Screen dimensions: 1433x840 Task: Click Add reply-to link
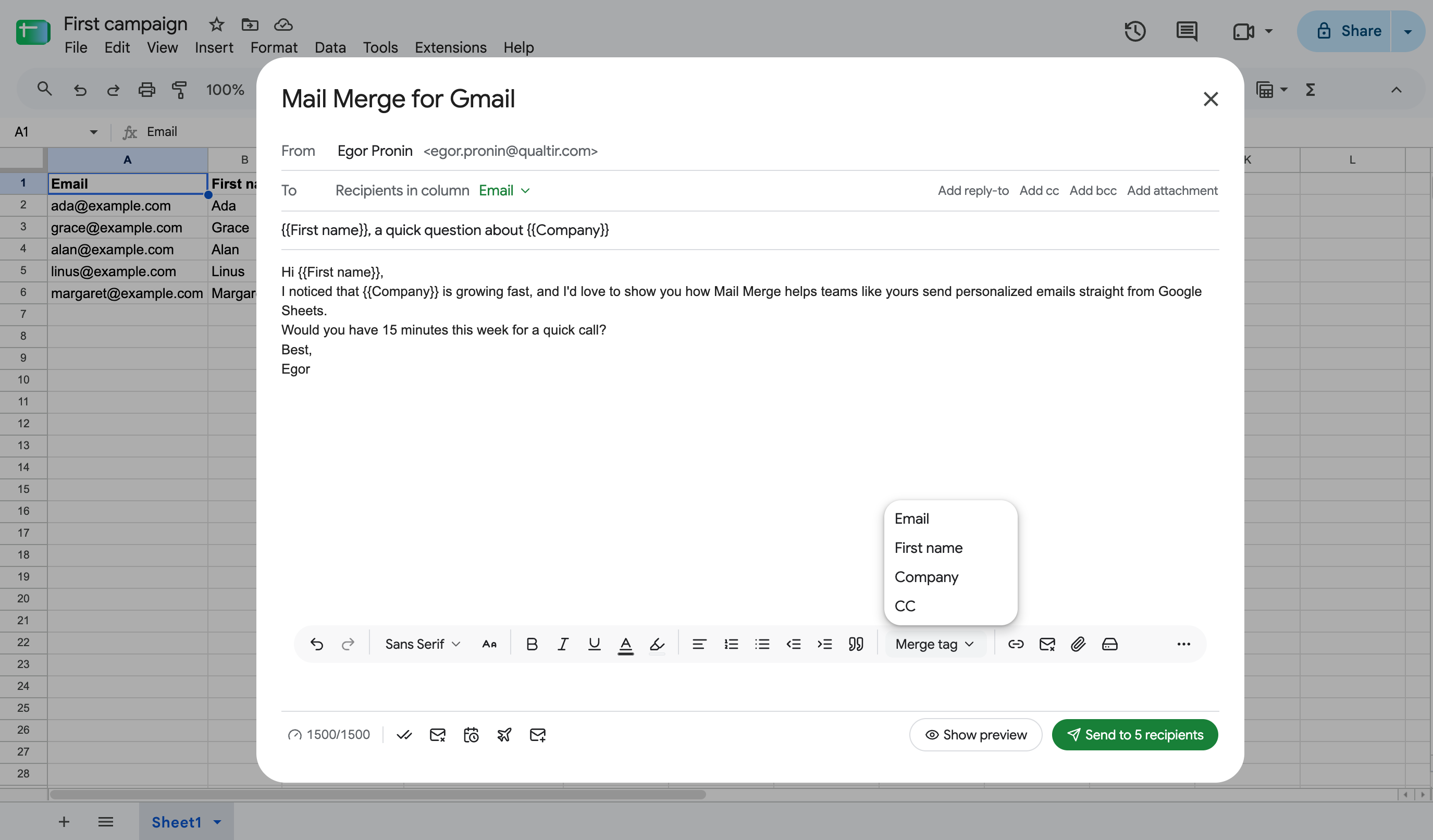coord(973,191)
